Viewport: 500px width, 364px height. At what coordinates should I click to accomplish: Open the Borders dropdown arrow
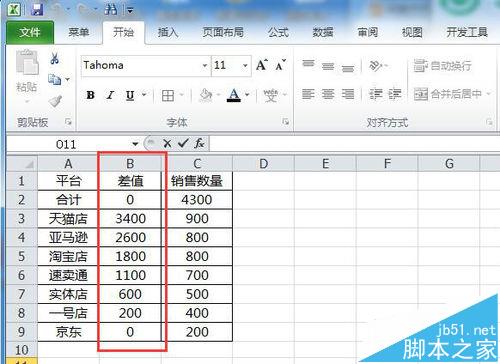pos(182,95)
